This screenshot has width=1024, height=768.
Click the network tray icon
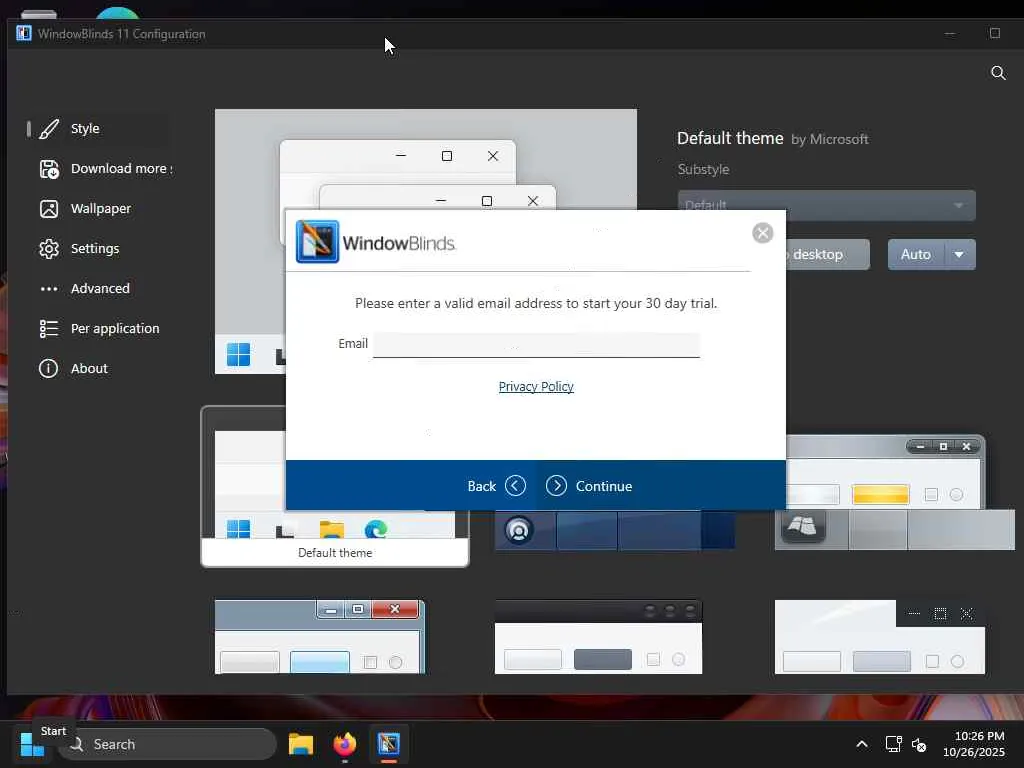893,744
